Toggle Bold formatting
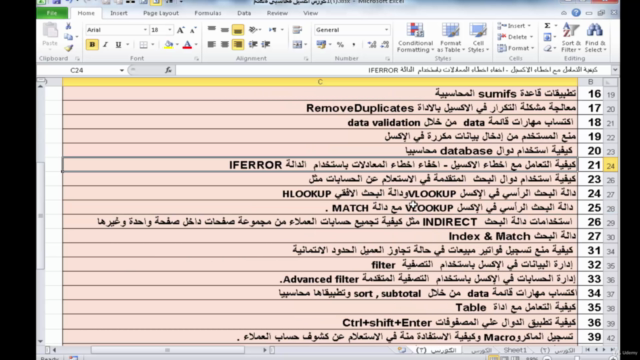This screenshot has width=640, height=360. 92,44
